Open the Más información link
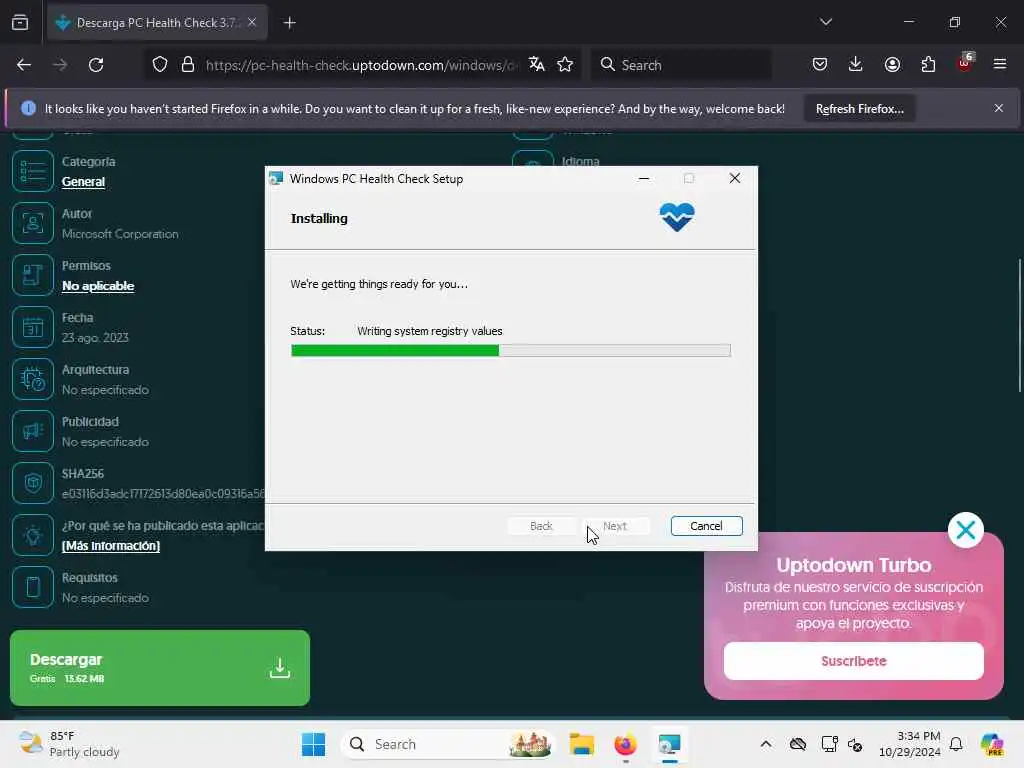The width and height of the screenshot is (1024, 768). coord(110,546)
